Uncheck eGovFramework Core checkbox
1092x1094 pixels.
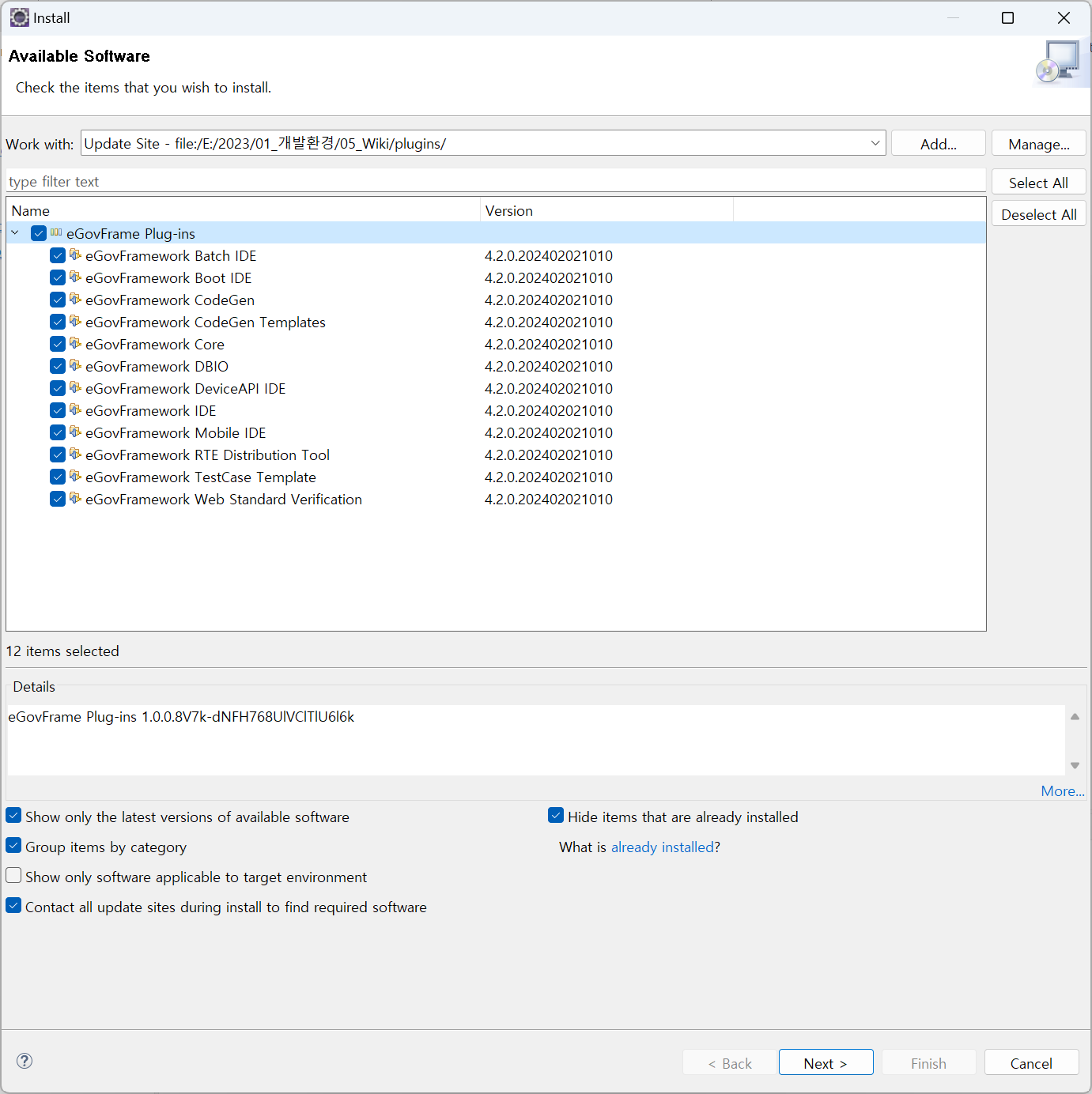(58, 344)
